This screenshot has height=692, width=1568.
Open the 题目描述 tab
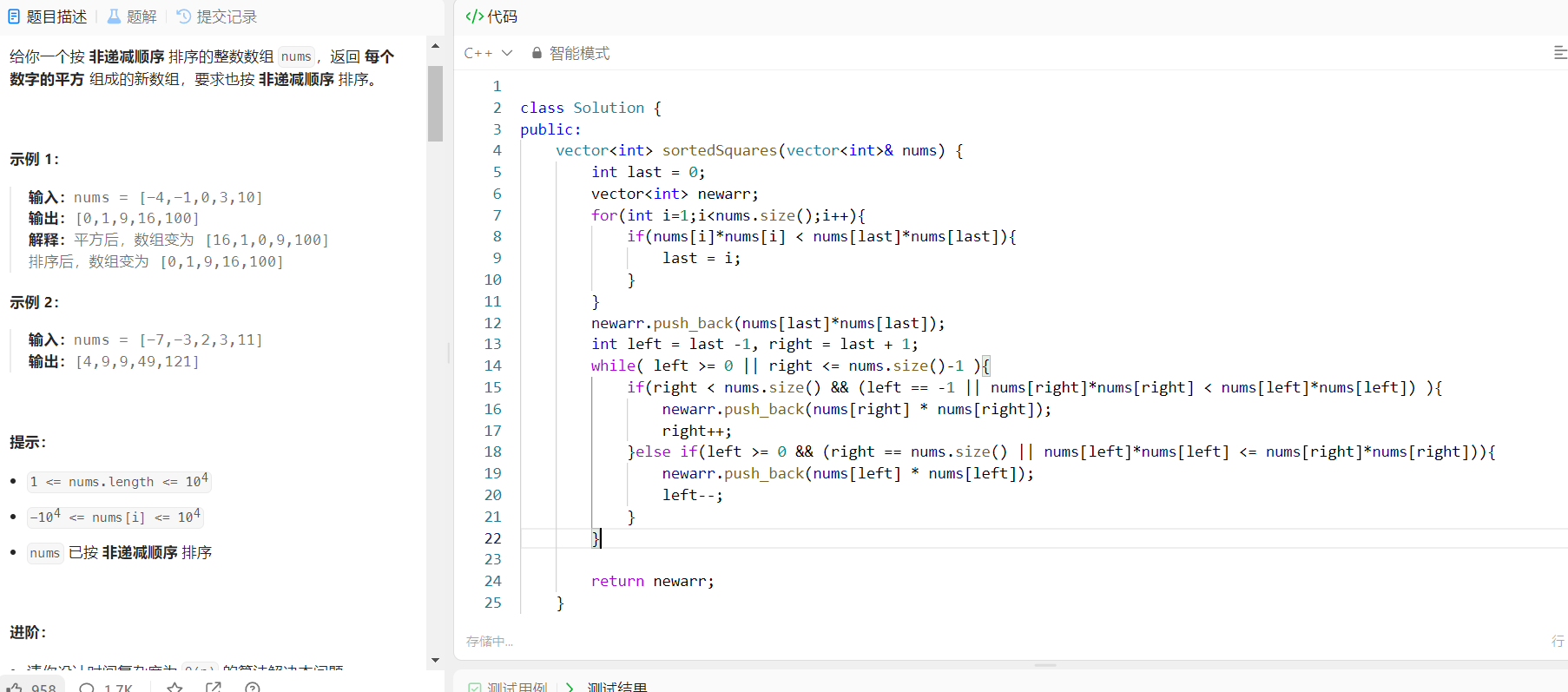48,16
